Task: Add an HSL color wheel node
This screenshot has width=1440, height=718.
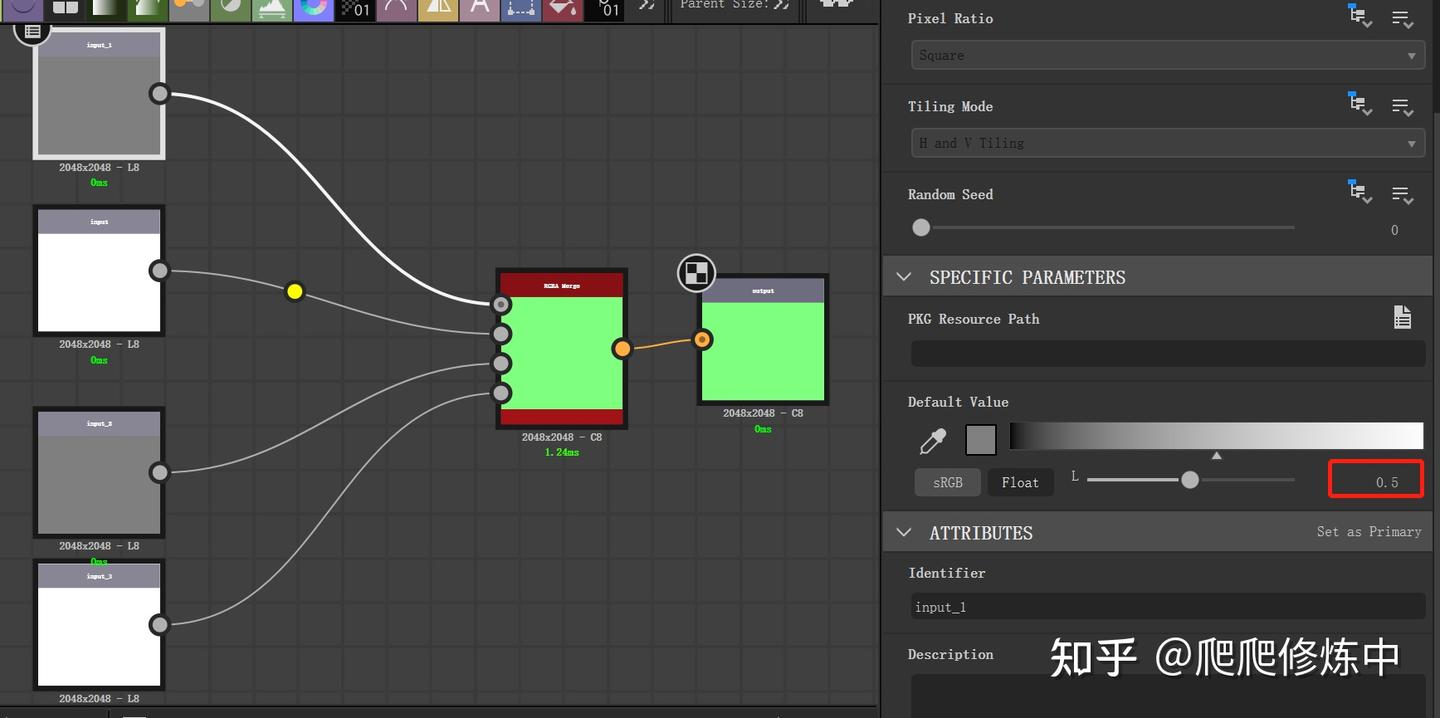Action: (313, 9)
